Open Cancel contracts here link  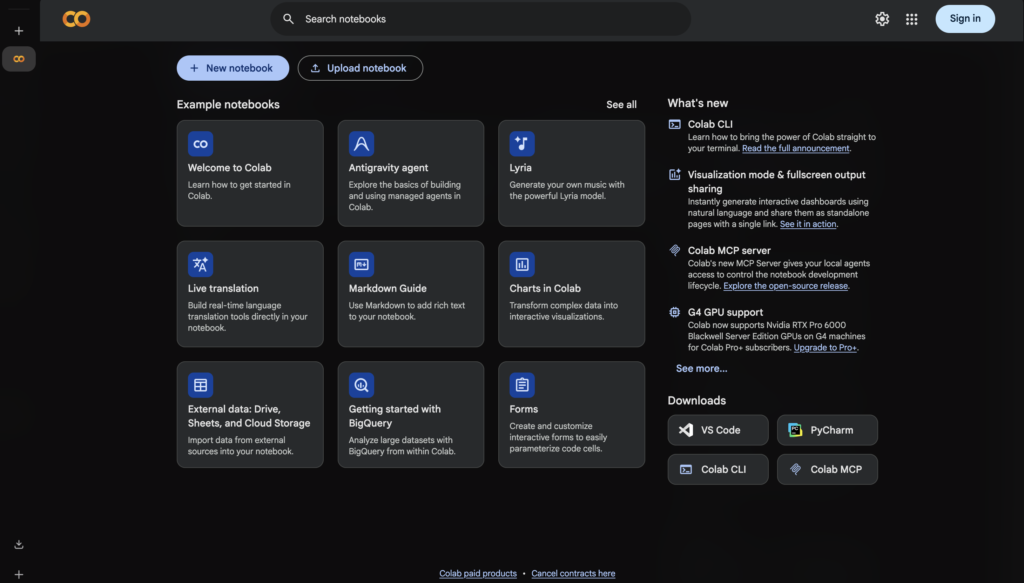(573, 573)
